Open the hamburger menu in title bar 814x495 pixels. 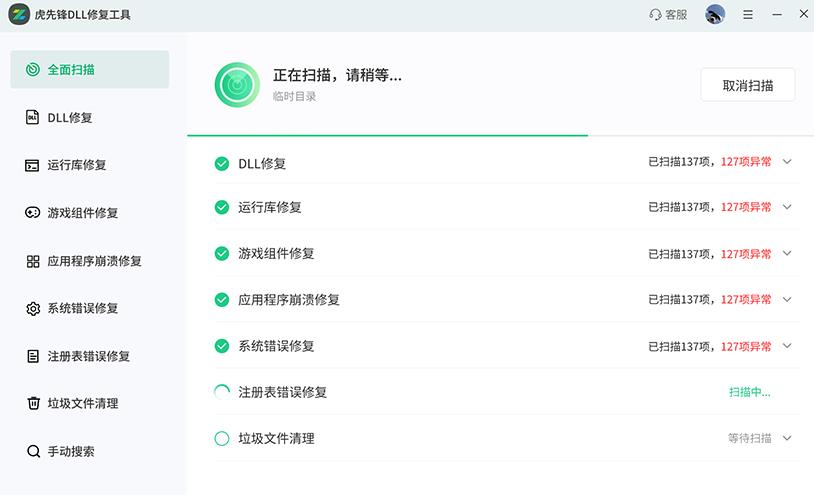coord(748,15)
